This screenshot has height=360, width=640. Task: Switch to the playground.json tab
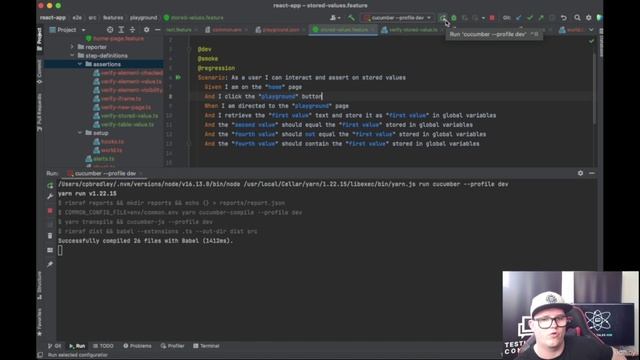click(x=280, y=30)
